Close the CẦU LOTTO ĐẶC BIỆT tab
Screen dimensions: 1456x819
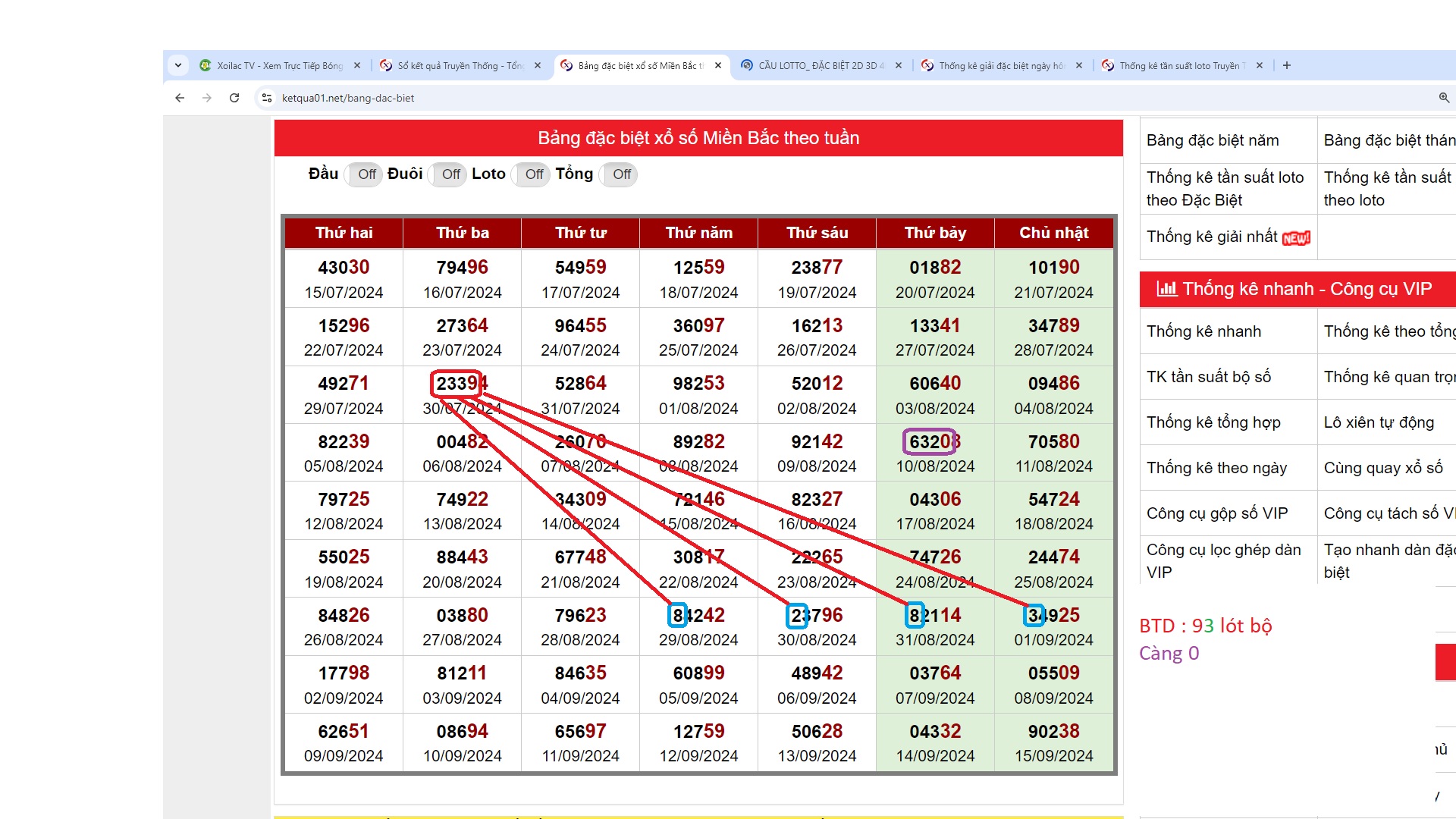899,66
